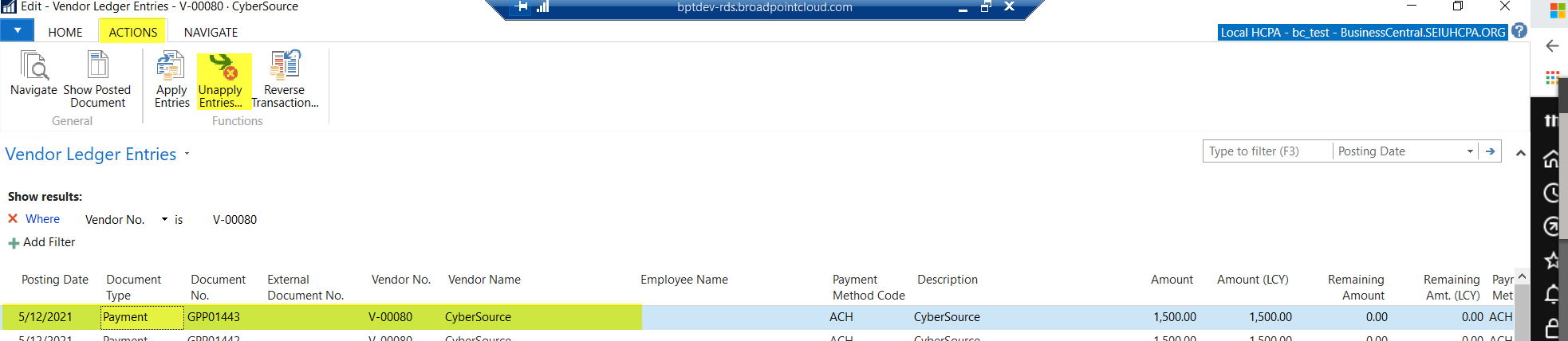Click the Payment Method Code column header
This screenshot has height=341, width=1568.
point(869,288)
